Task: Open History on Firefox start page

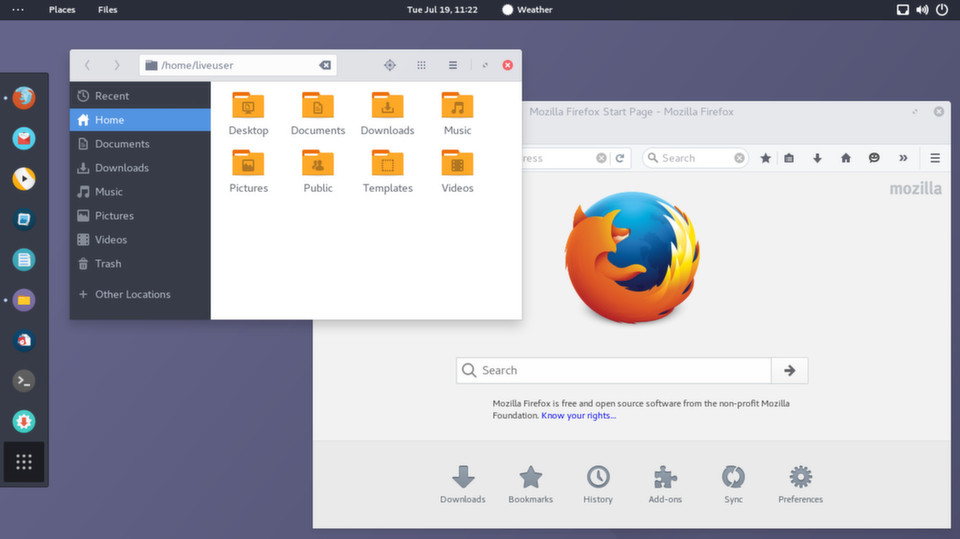Action: [x=598, y=484]
